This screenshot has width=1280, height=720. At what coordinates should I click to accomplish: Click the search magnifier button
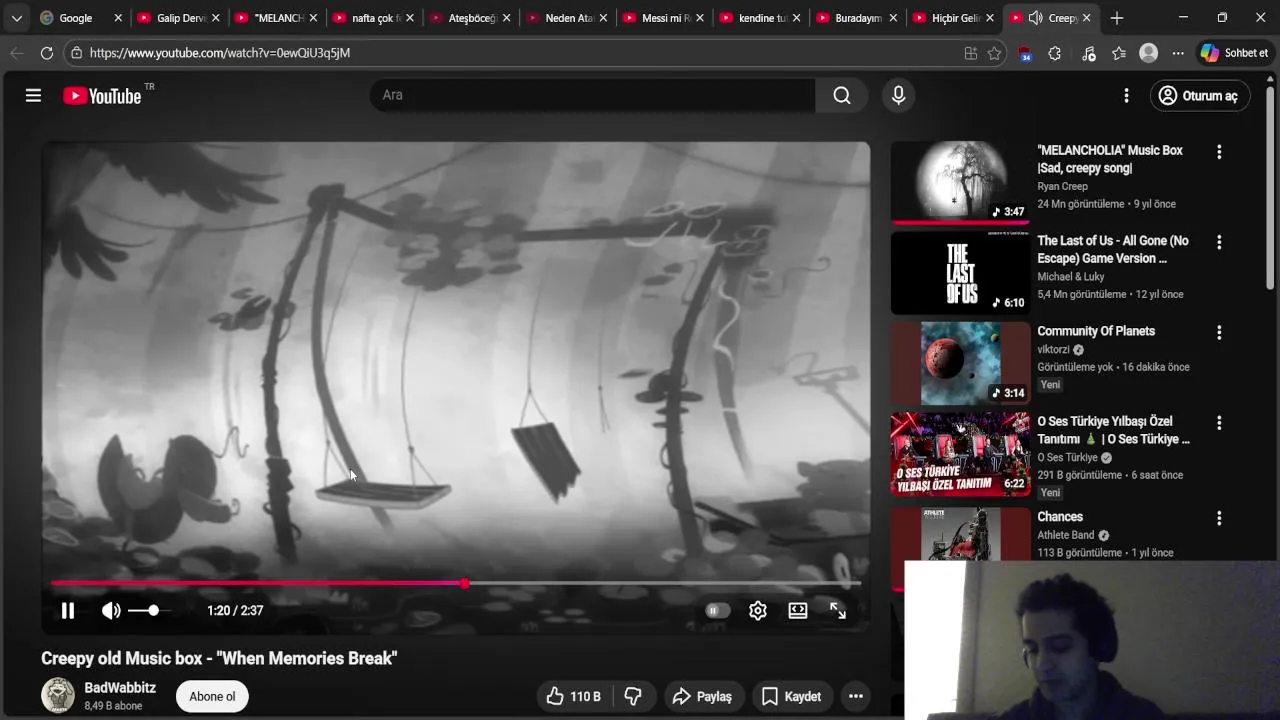pyautogui.click(x=842, y=95)
